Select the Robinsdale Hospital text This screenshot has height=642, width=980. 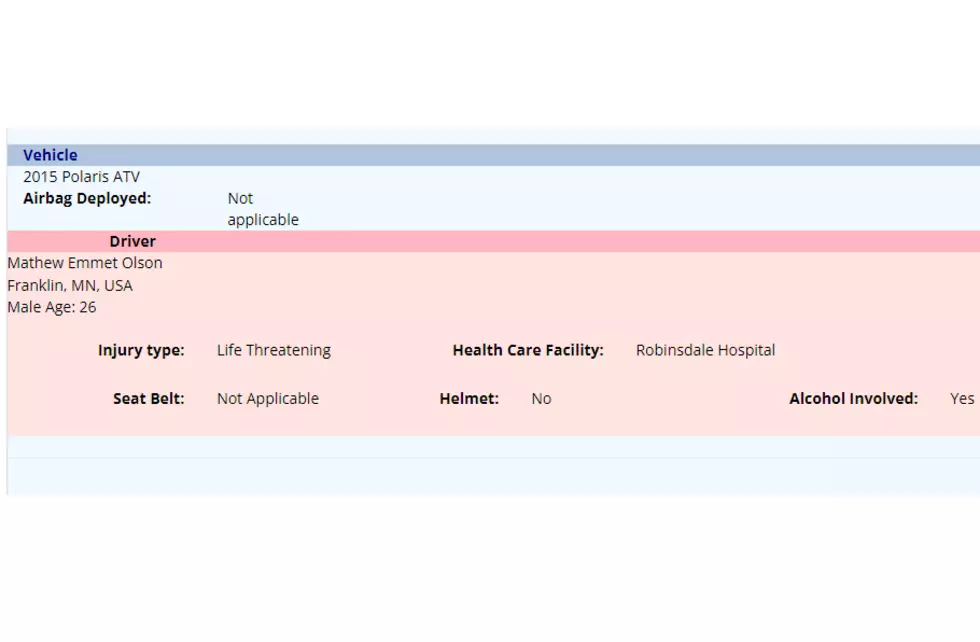point(706,350)
